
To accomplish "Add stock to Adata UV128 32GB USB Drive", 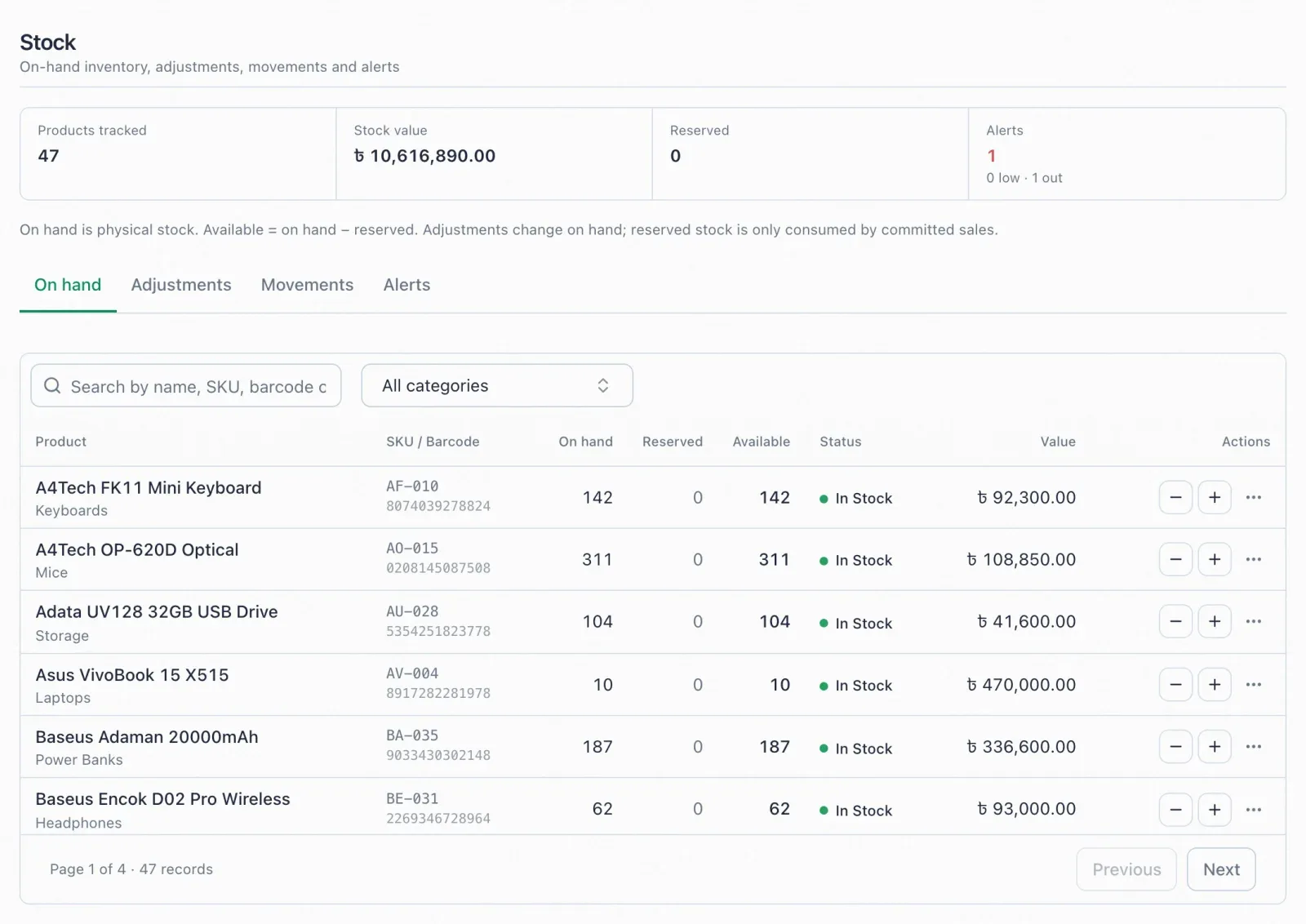I will 1215,621.
